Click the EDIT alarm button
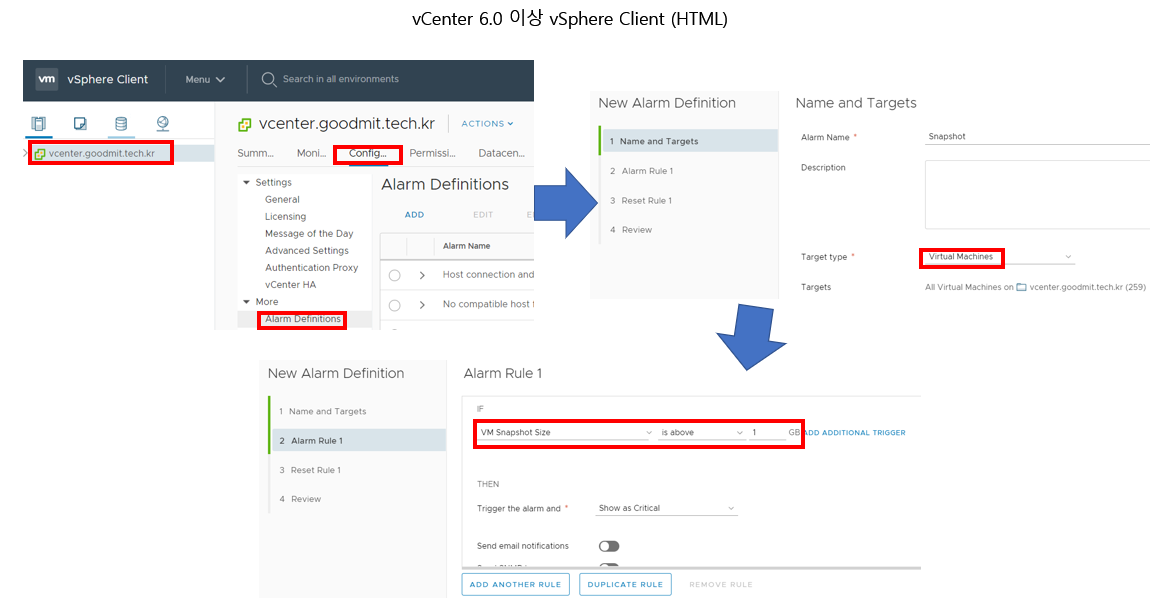 [x=483, y=215]
